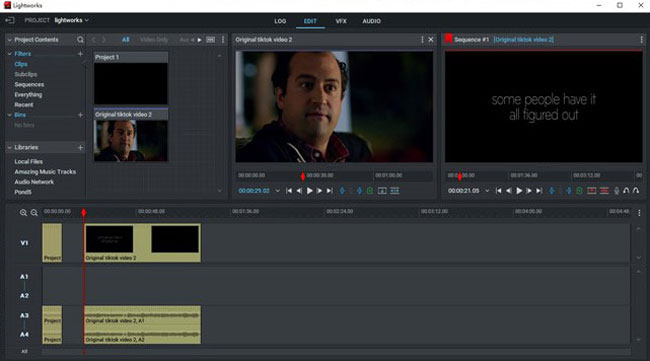
Task: Select the All filter tab in bin
Action: click(x=126, y=40)
